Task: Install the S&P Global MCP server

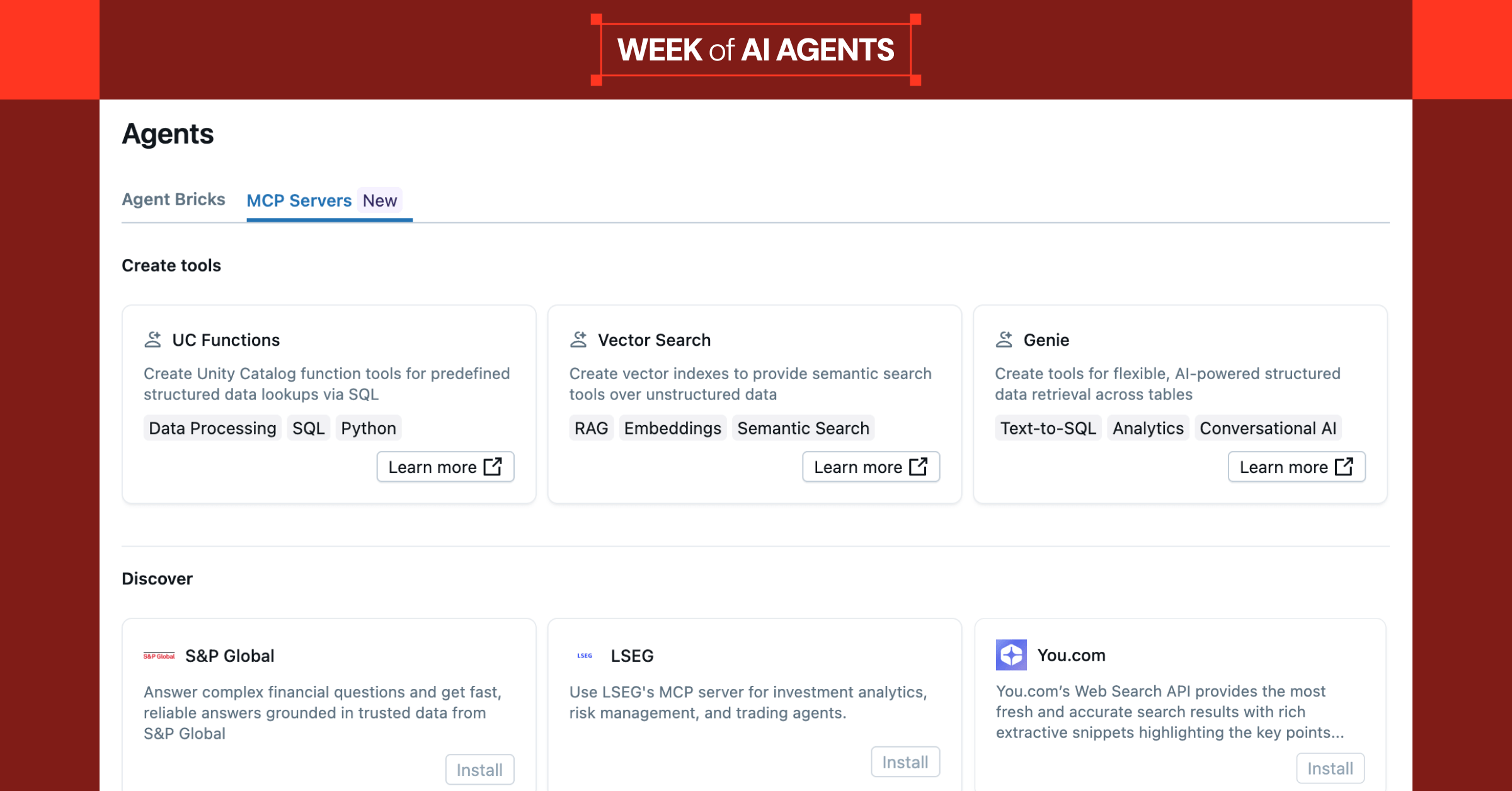Action: pos(479,769)
